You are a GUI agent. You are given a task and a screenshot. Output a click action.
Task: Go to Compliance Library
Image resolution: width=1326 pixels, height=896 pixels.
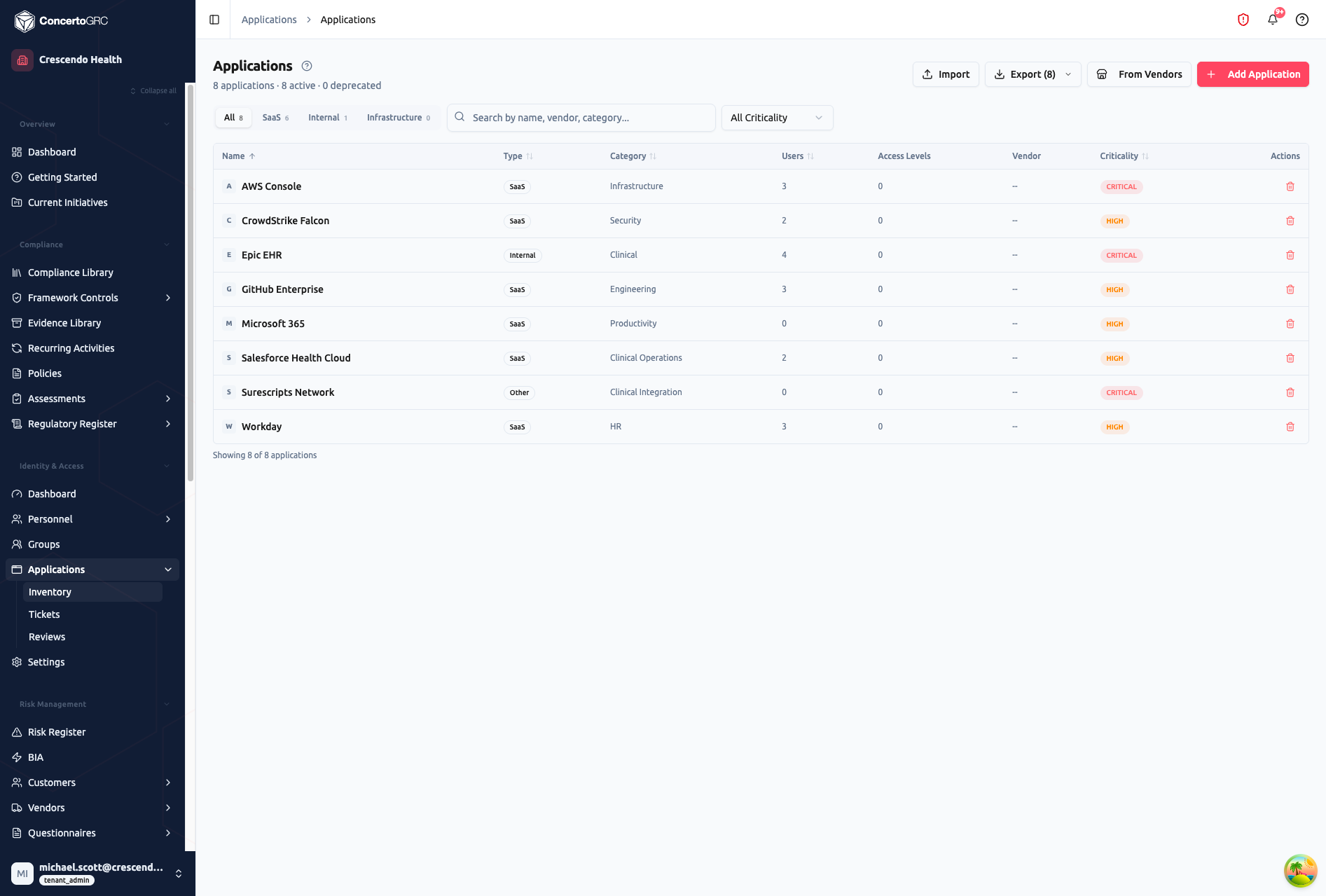tap(92, 273)
